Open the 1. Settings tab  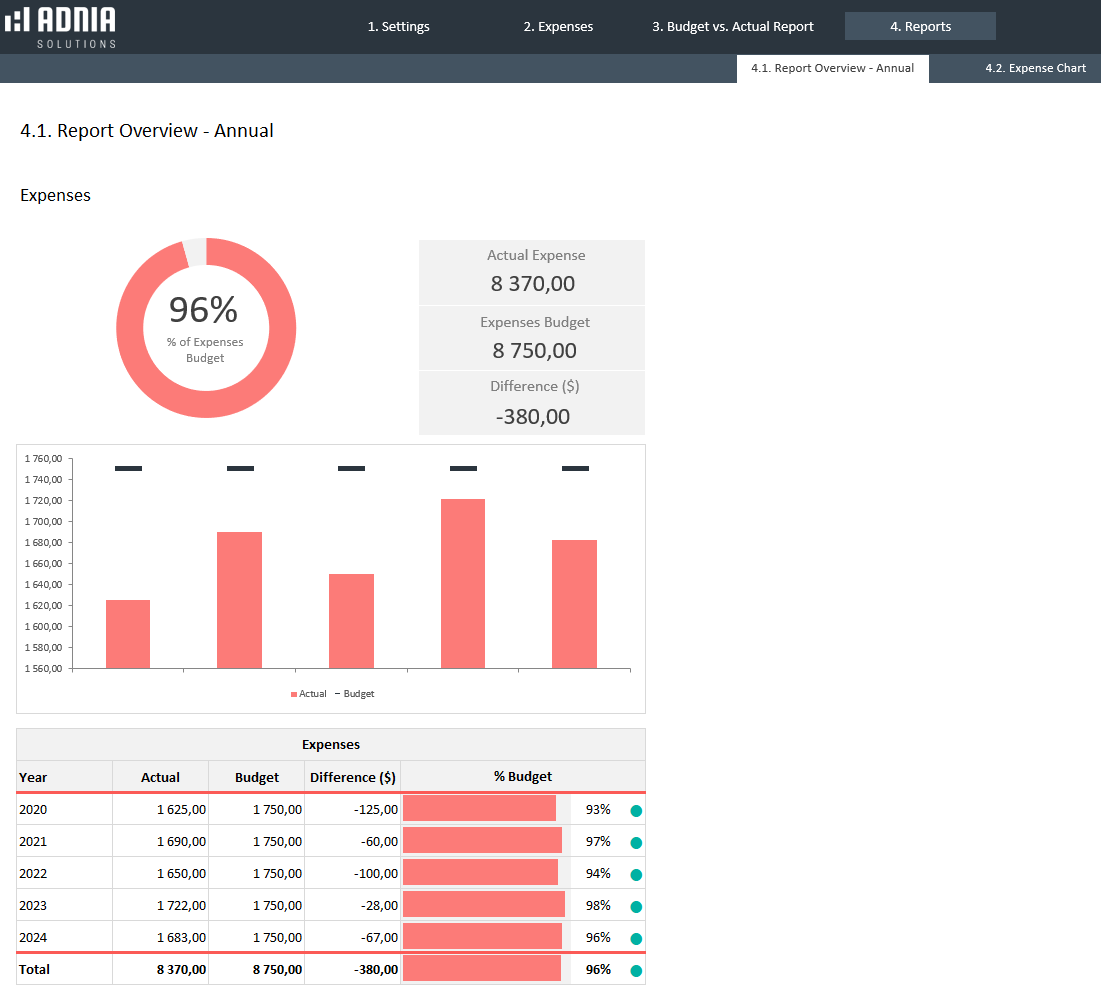pyautogui.click(x=398, y=27)
